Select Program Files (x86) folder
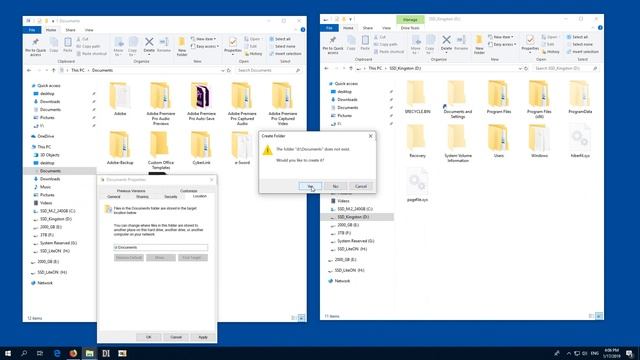640x360 pixels. tap(539, 99)
